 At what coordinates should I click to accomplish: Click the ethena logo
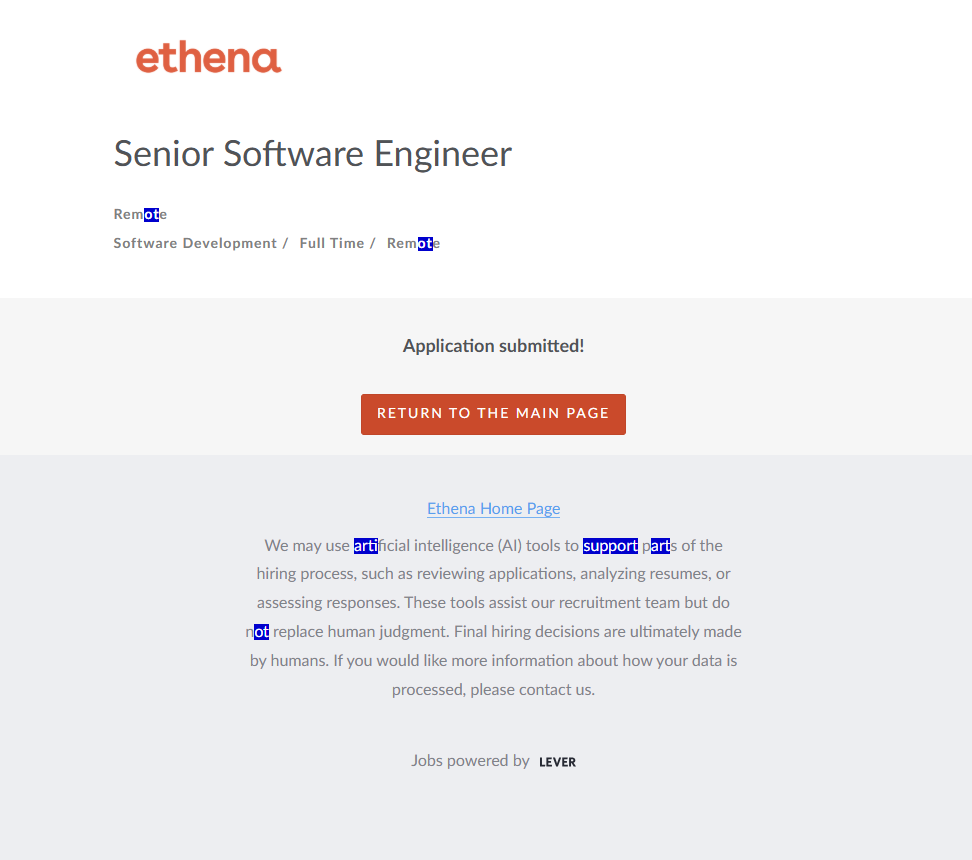click(x=208, y=58)
